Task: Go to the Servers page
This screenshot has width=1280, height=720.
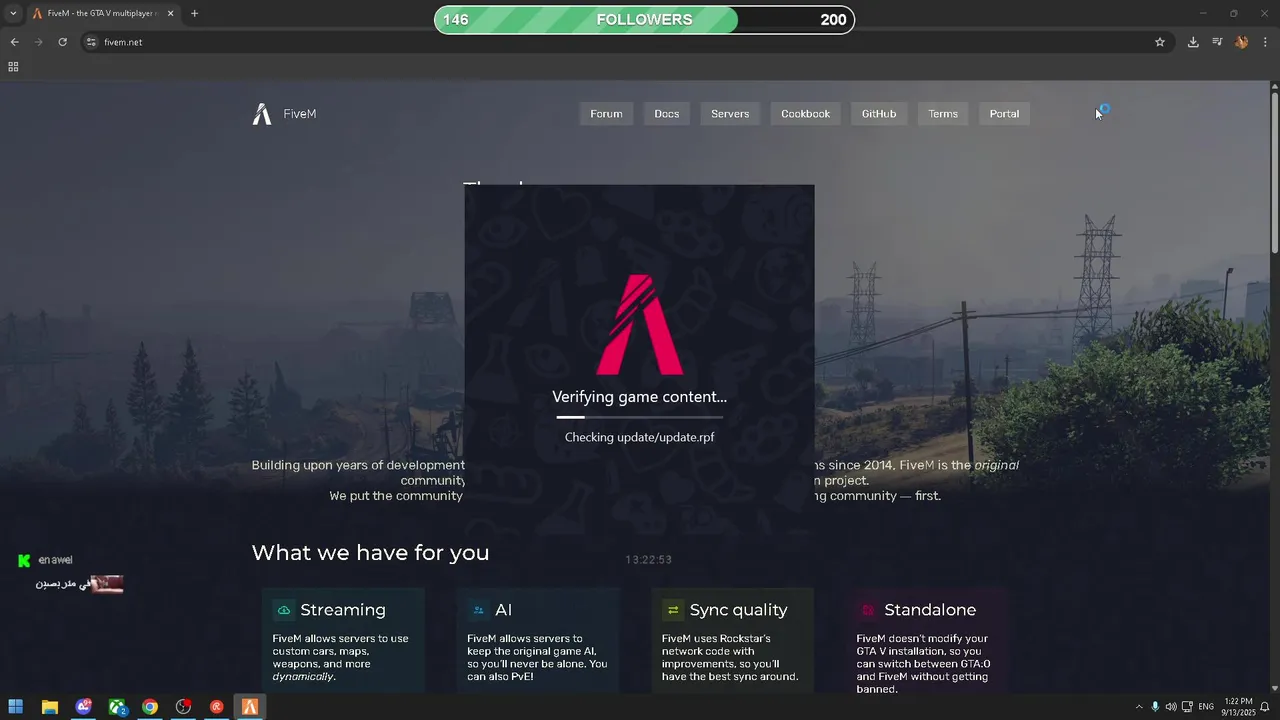Action: 730,114
